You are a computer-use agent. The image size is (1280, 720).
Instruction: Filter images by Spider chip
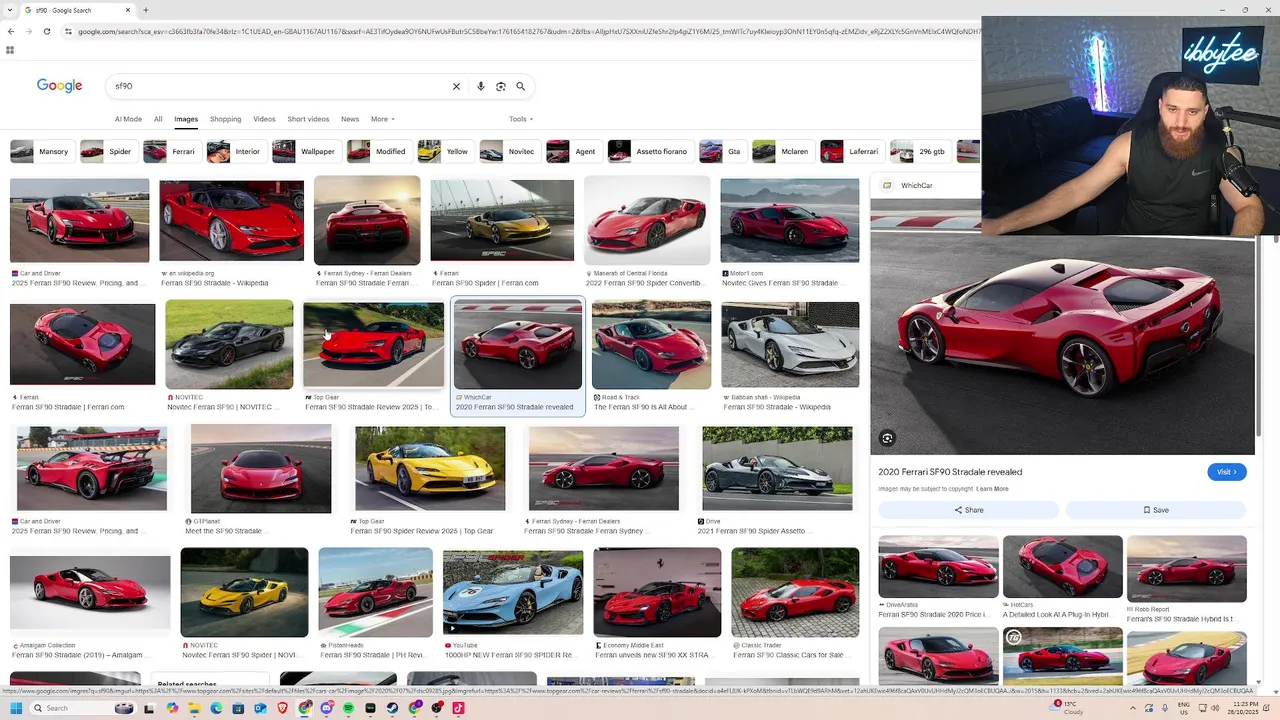[x=107, y=151]
